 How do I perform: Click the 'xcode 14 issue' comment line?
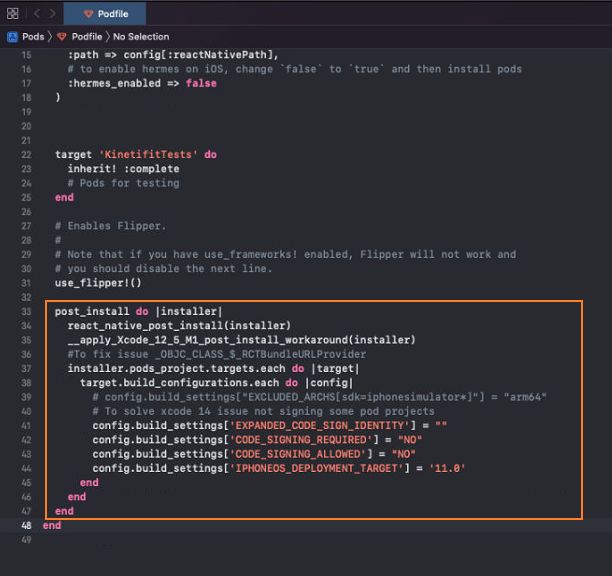[x=263, y=411]
